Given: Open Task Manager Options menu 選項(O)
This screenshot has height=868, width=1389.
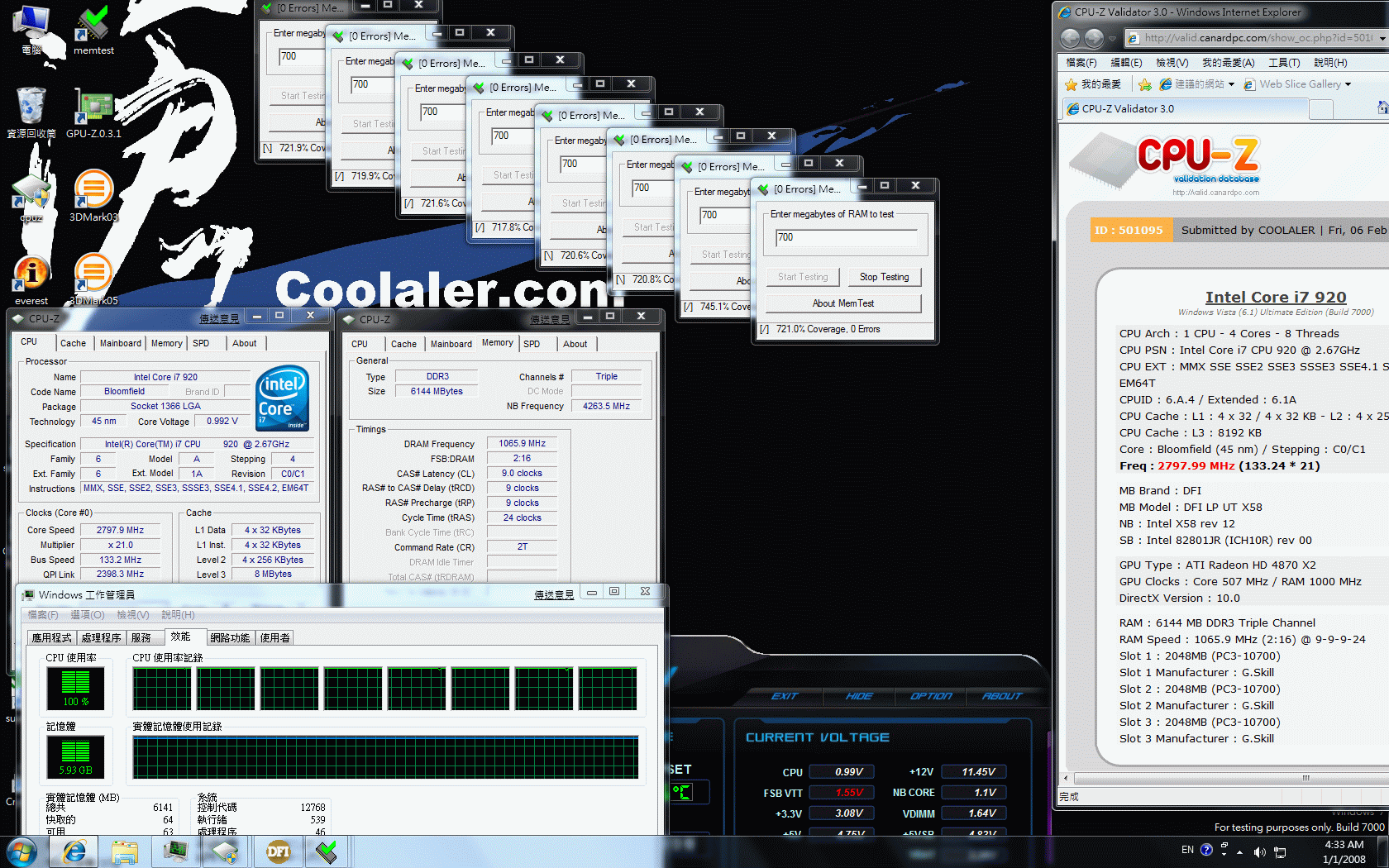Looking at the screenshot, I should tap(88, 615).
